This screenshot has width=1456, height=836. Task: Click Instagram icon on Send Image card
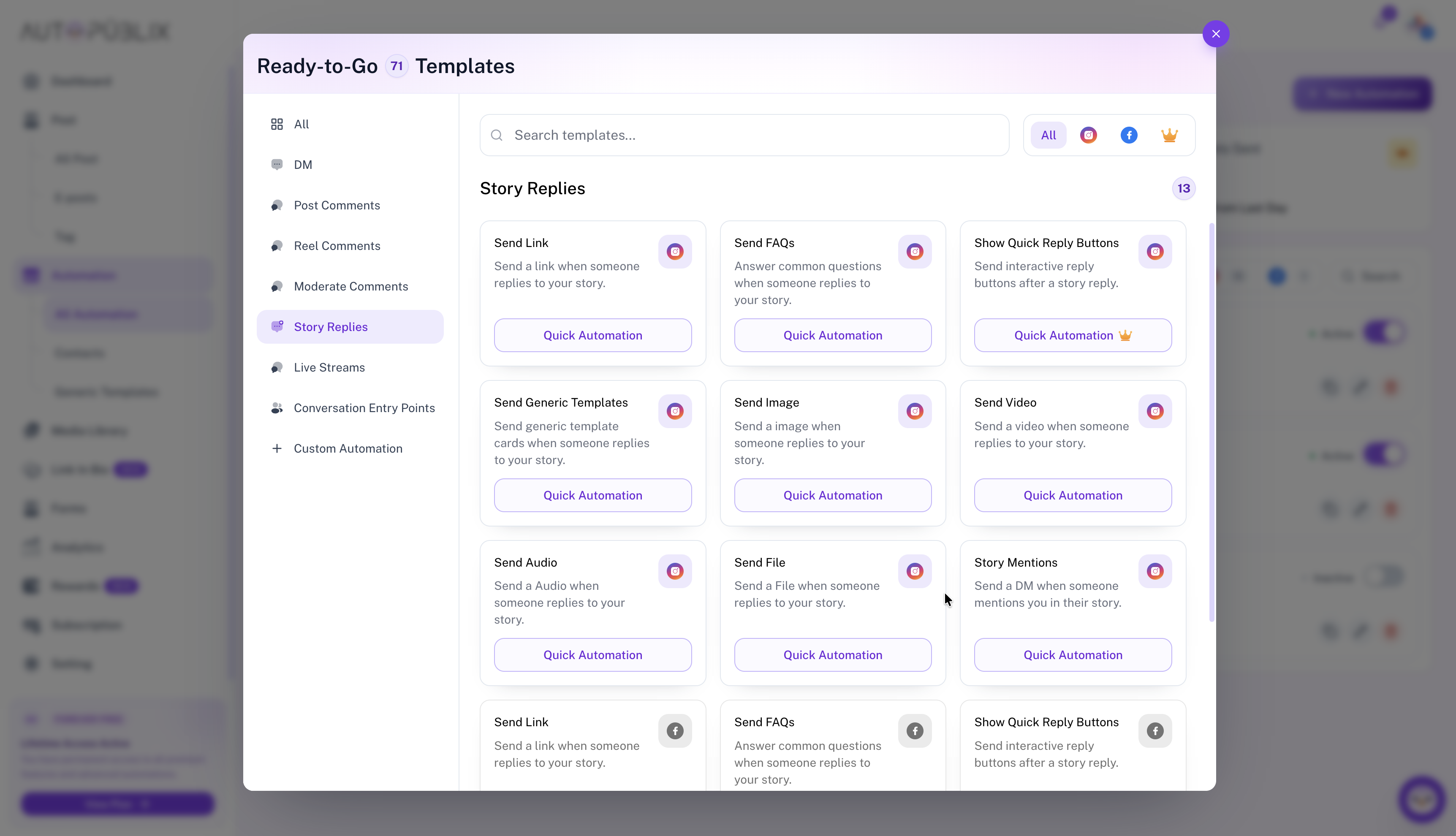click(x=915, y=411)
